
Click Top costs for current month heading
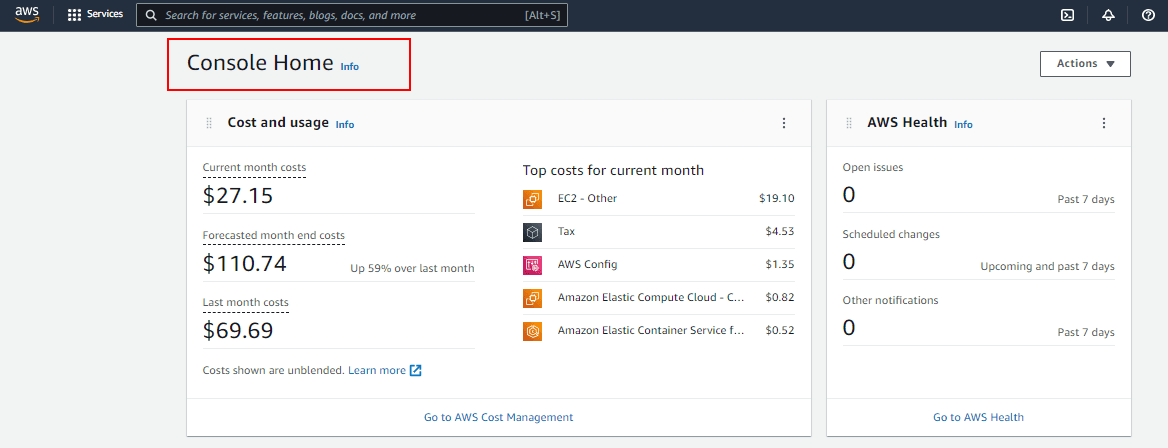click(613, 171)
